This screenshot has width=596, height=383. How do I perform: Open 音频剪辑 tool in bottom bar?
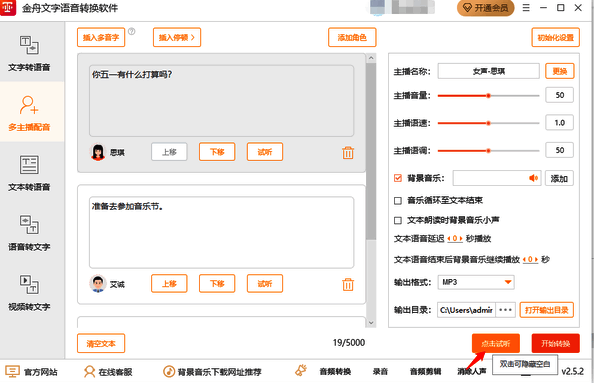(425, 371)
